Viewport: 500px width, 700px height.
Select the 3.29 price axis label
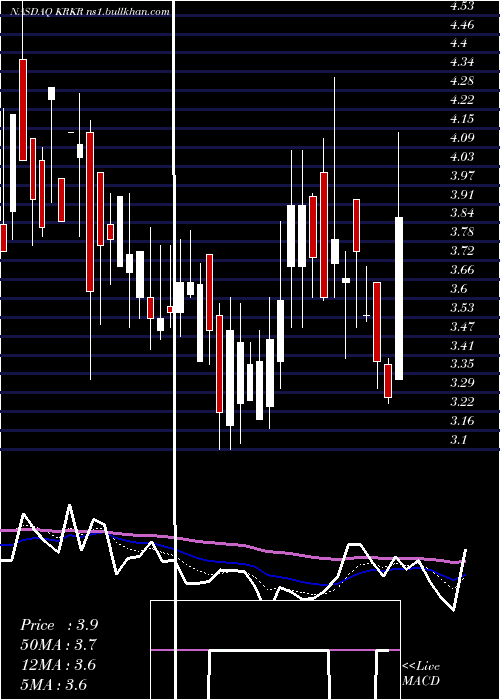tap(462, 383)
